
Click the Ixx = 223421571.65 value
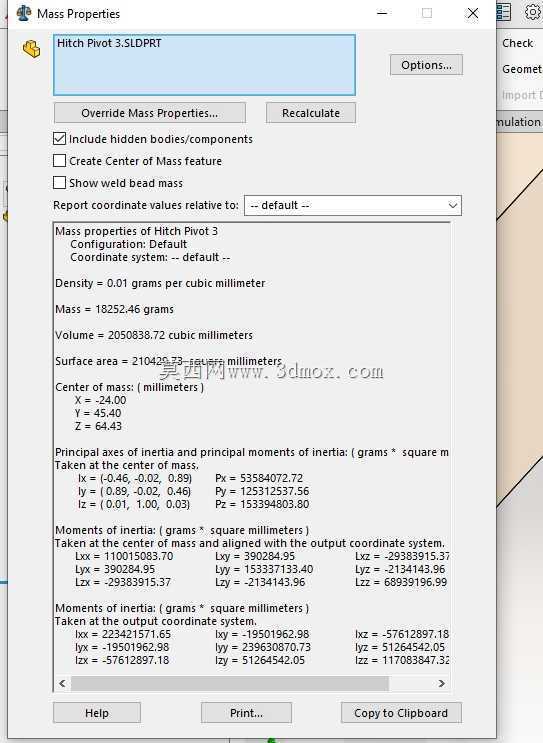123,634
